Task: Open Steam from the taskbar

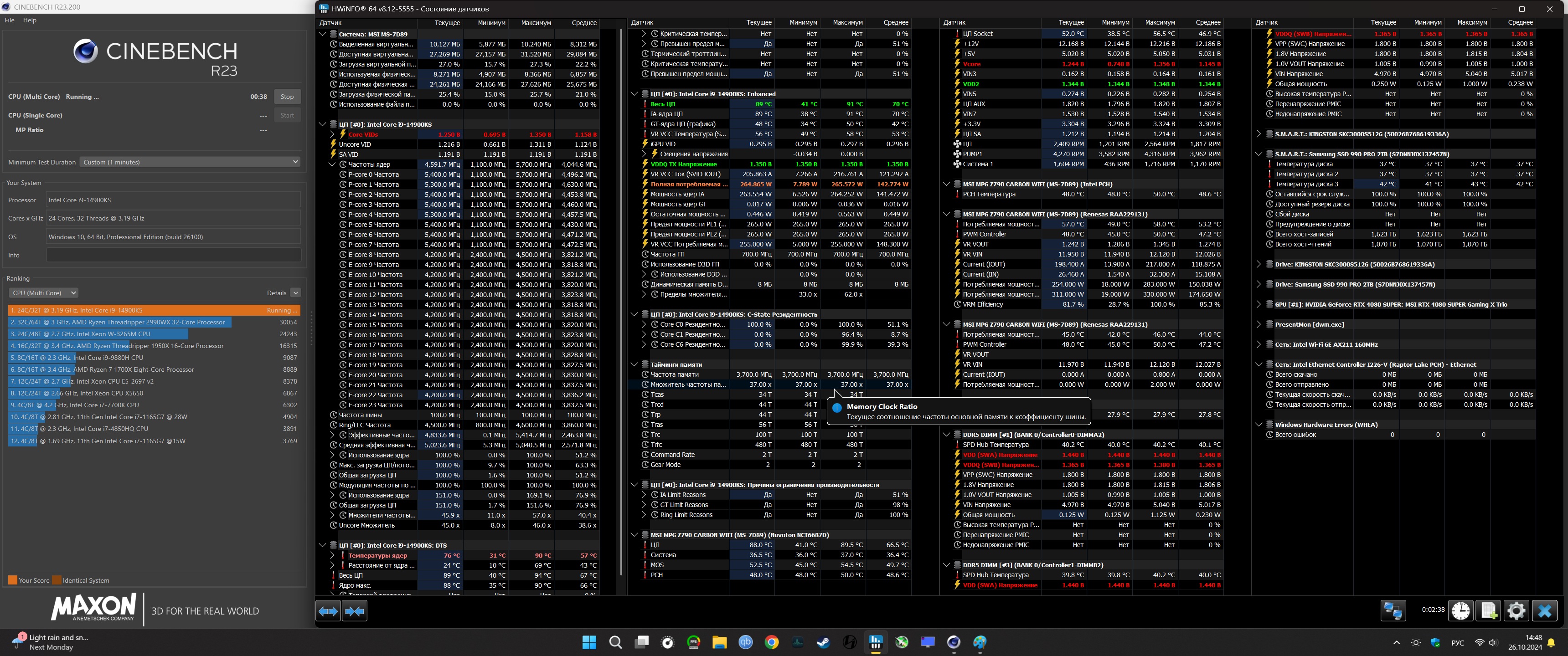Action: coord(823,642)
